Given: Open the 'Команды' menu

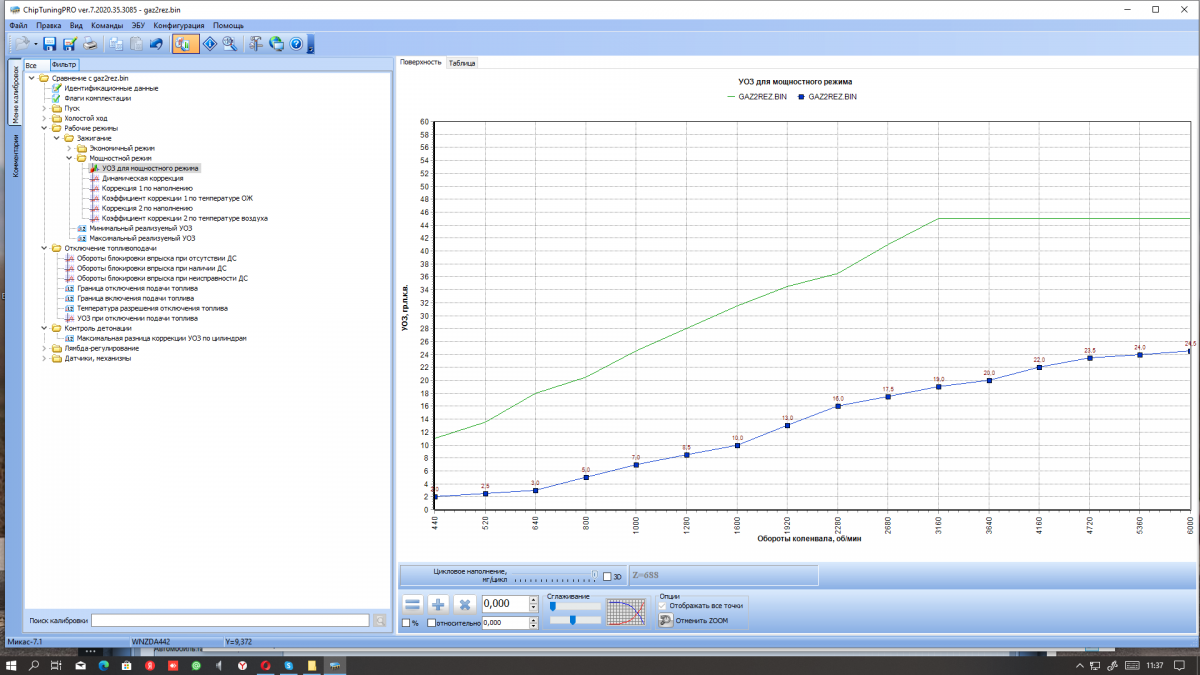Looking at the screenshot, I should (106, 25).
